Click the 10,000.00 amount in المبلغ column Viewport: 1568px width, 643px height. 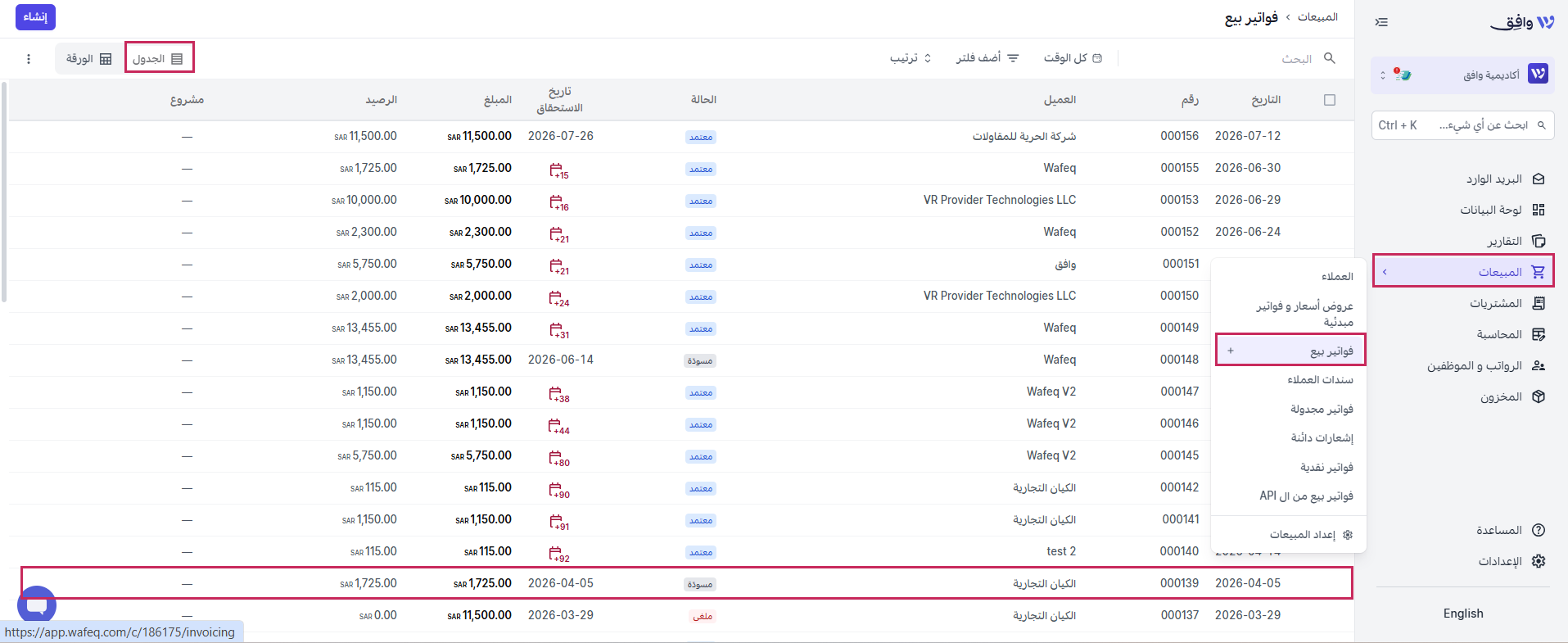pyautogui.click(x=478, y=200)
